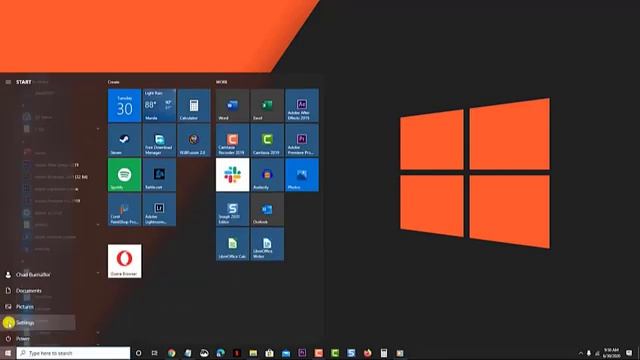Launch the Opera Browser tile
The width and height of the screenshot is (640, 360).
(124, 261)
